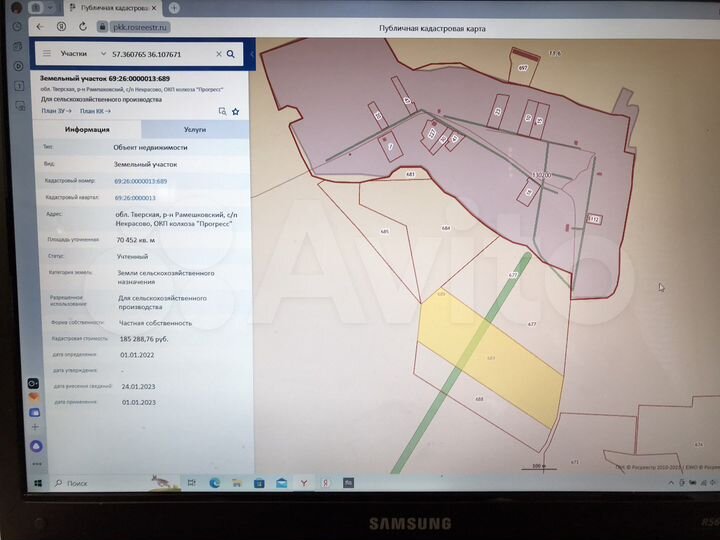
Task: Collapse the left info panel chevron
Action: click(x=251, y=54)
